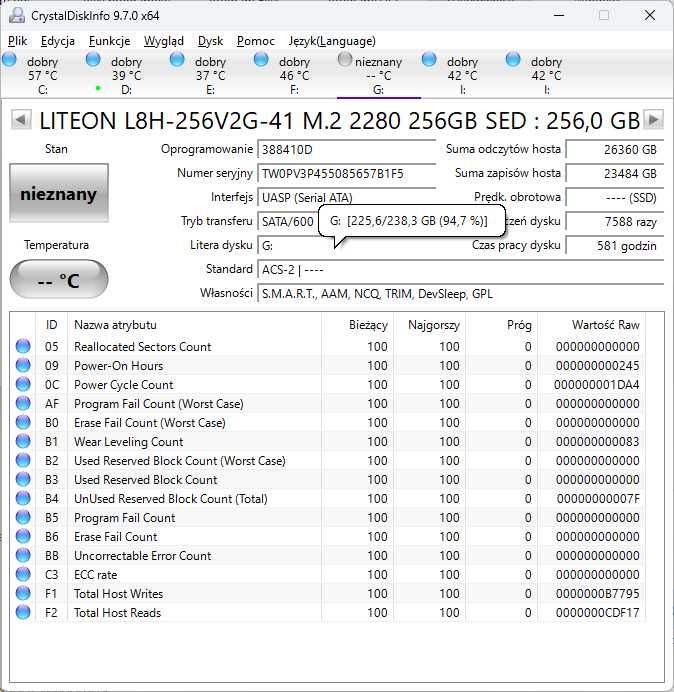The image size is (674, 692).
Task: Click raw value 0000000B7795
Action: pyautogui.click(x=598, y=594)
